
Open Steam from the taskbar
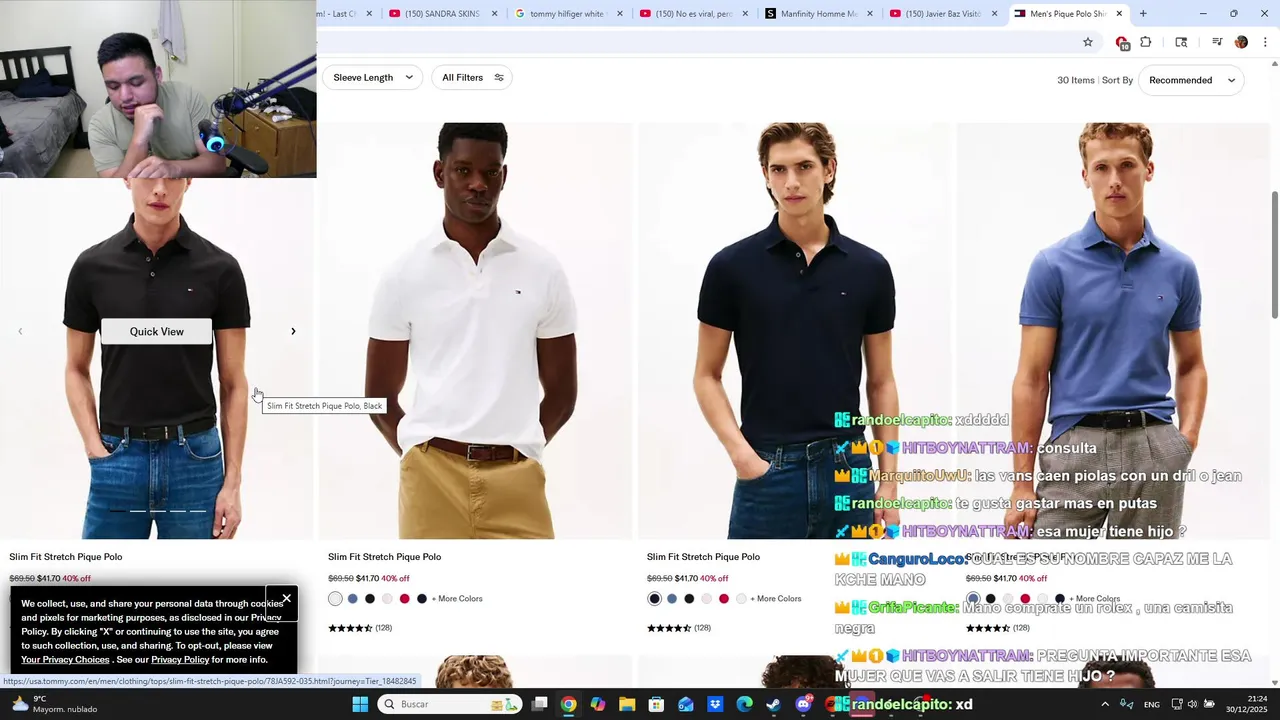[773, 704]
